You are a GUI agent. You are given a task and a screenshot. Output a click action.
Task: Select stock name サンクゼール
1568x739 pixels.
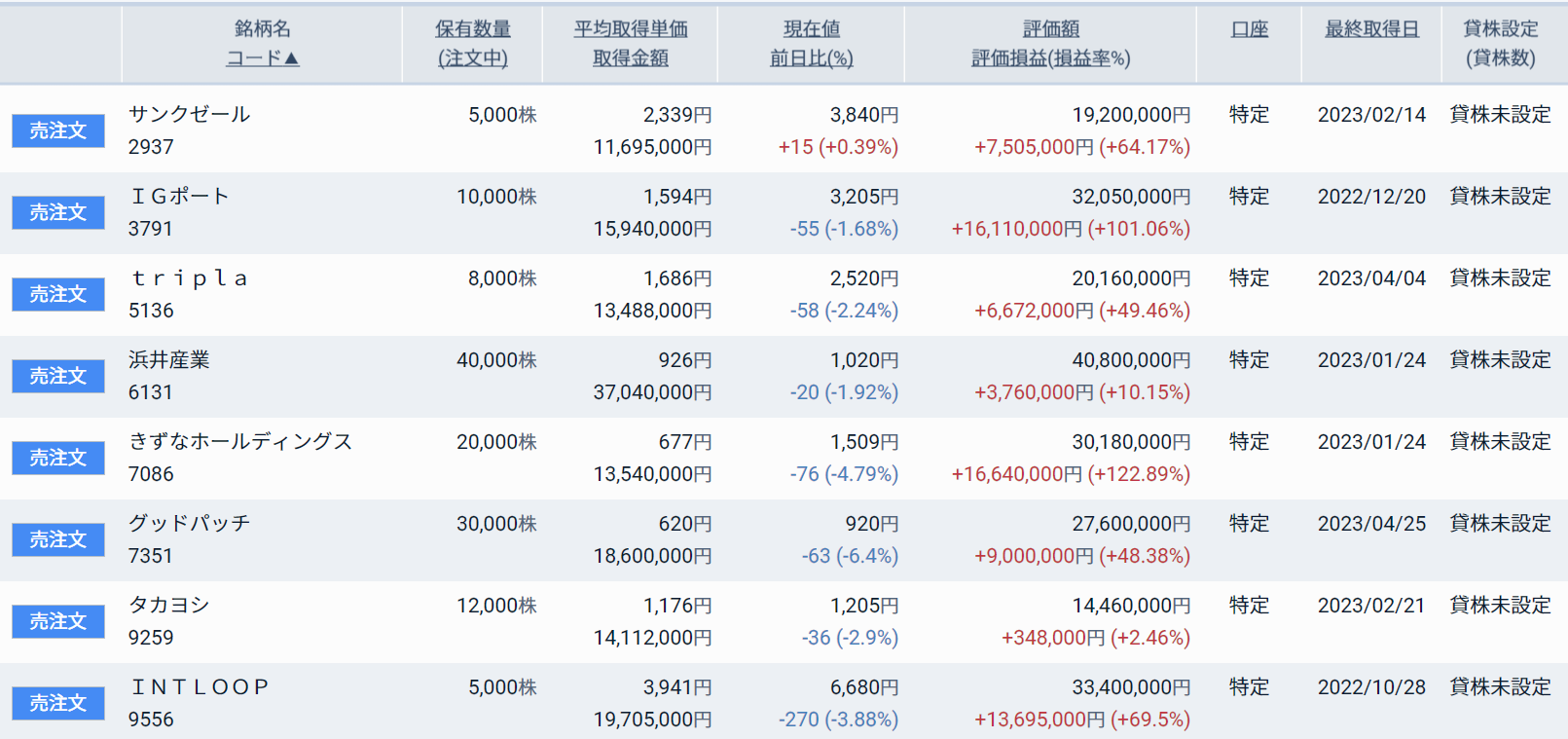tap(190, 114)
